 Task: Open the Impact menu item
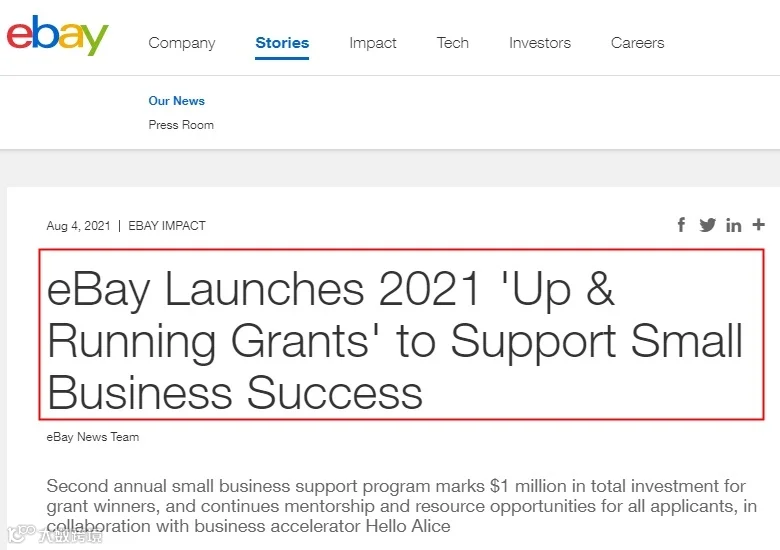(373, 43)
